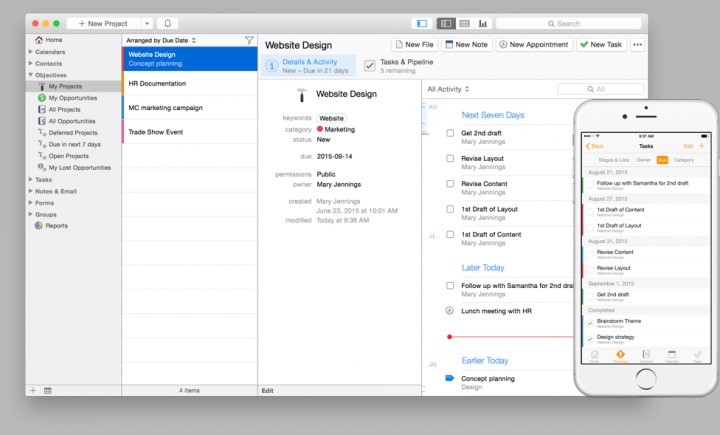Click the All activity search field
Viewport: 720px width, 435px height.
[x=601, y=89]
